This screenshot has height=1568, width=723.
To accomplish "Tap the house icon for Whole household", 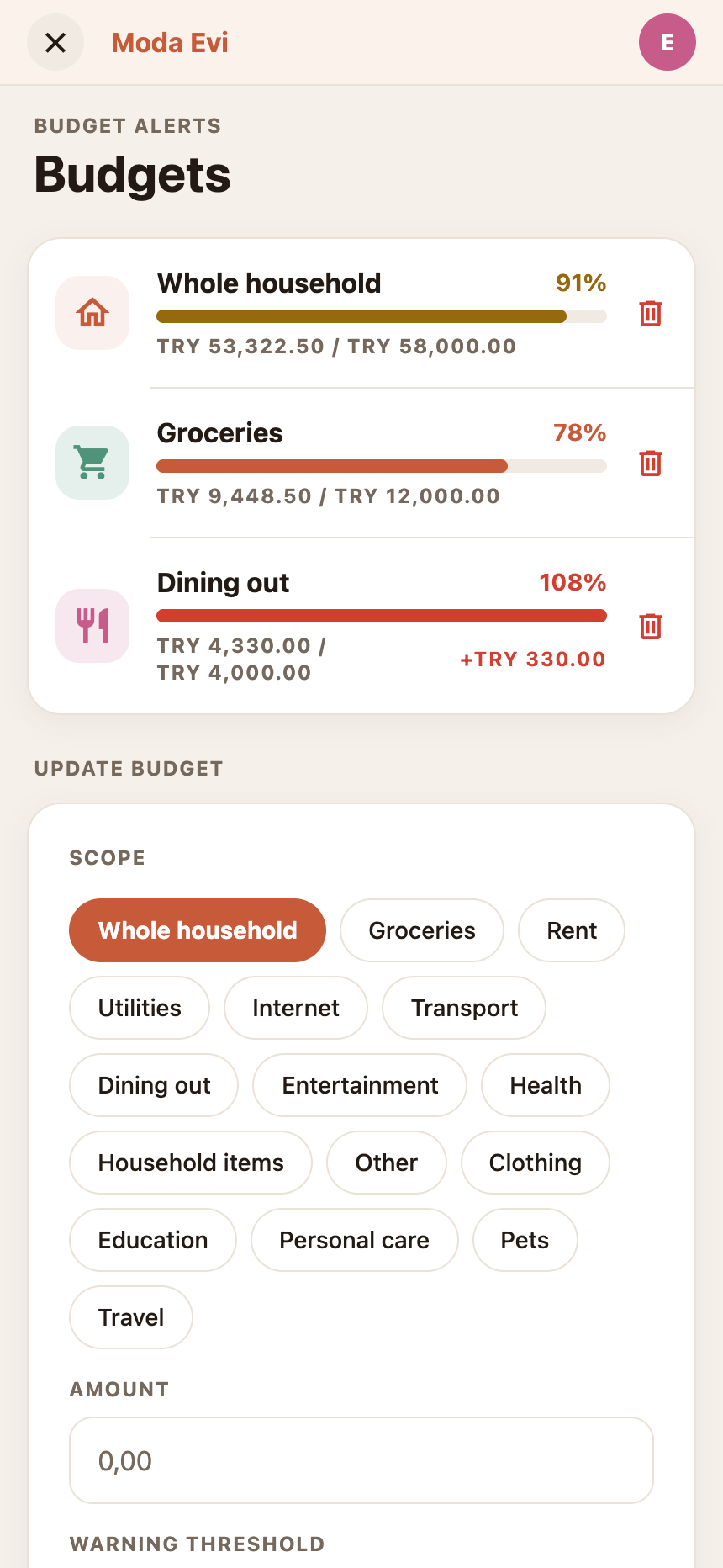I will click(92, 313).
